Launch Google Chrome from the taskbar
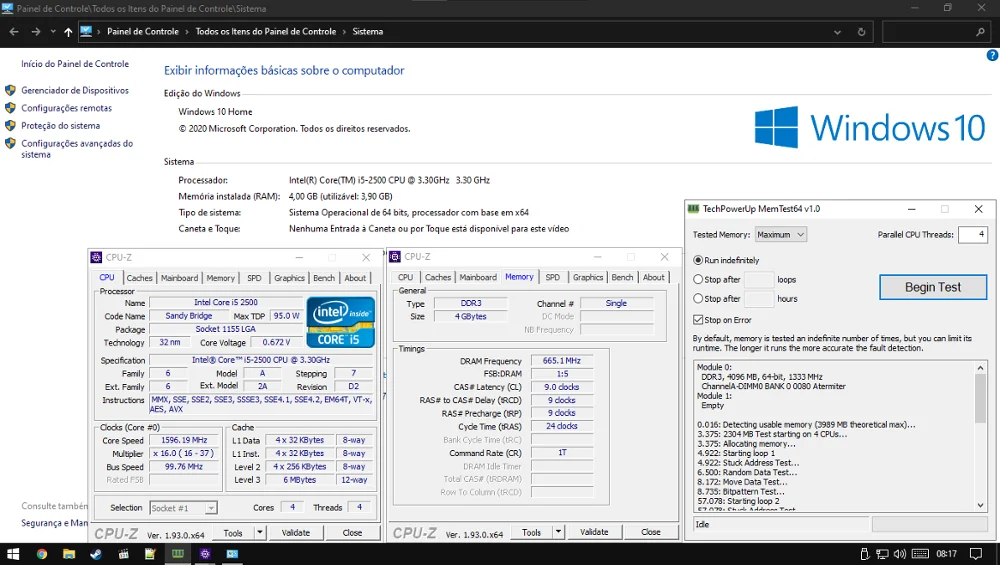This screenshot has height=565, width=1000. 41,554
